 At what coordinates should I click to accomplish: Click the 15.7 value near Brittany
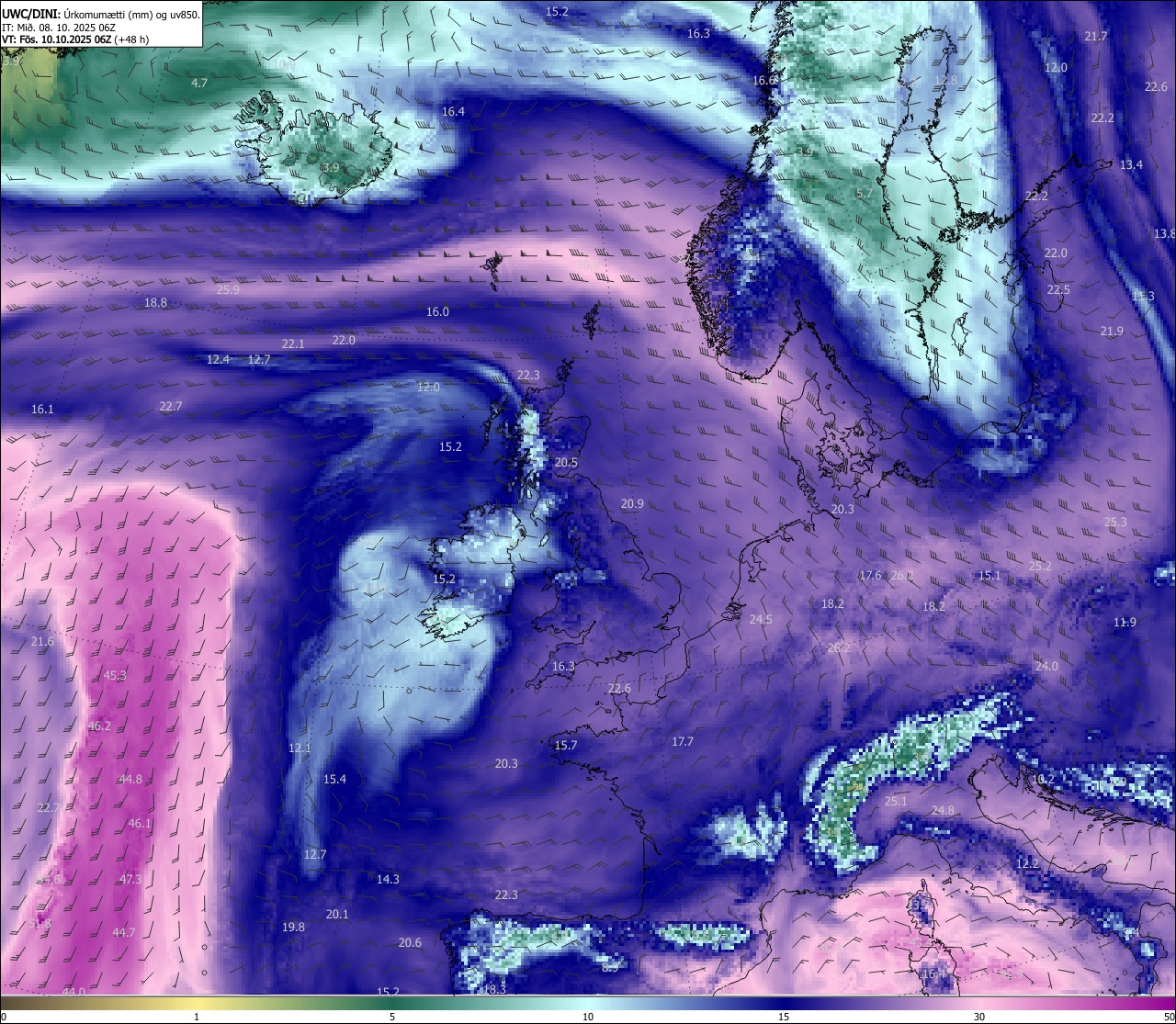click(x=566, y=745)
